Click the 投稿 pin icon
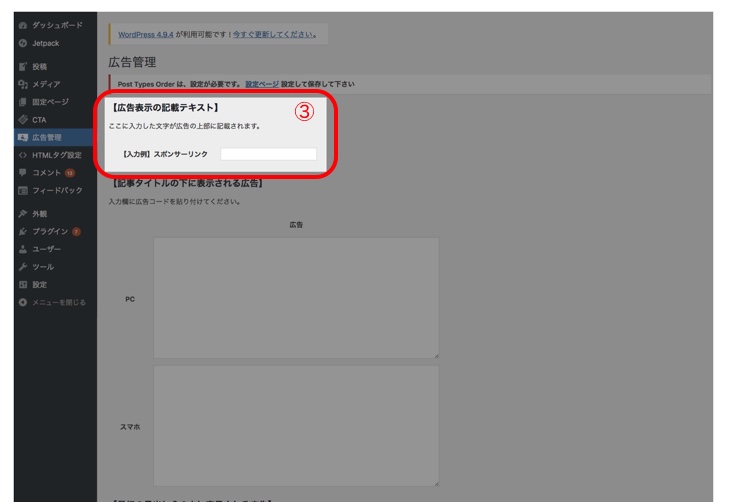The height and width of the screenshot is (502, 733). tap(23, 67)
